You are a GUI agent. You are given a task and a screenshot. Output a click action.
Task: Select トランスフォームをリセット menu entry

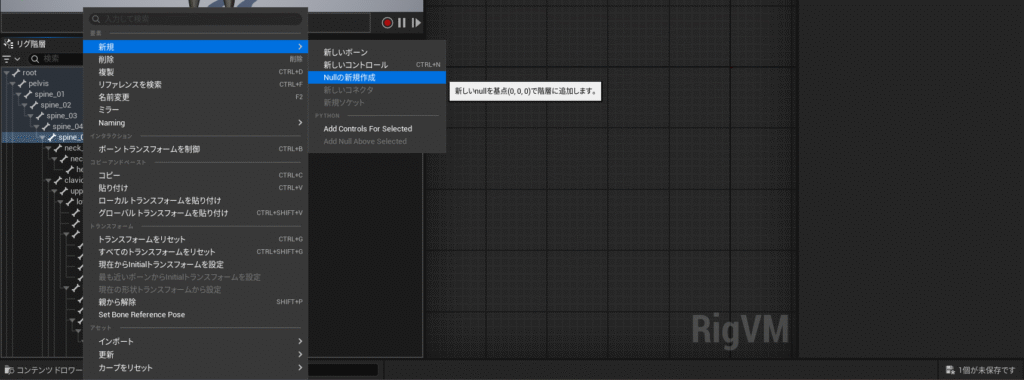(x=195, y=239)
